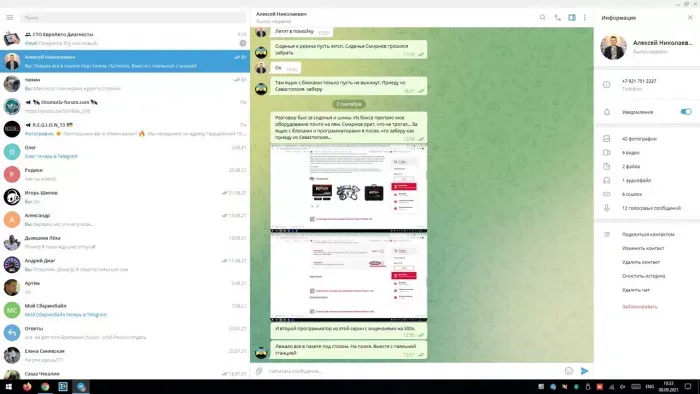The image size is (700, 394).
Task: Open the Windows Start menu
Action: coord(8,386)
